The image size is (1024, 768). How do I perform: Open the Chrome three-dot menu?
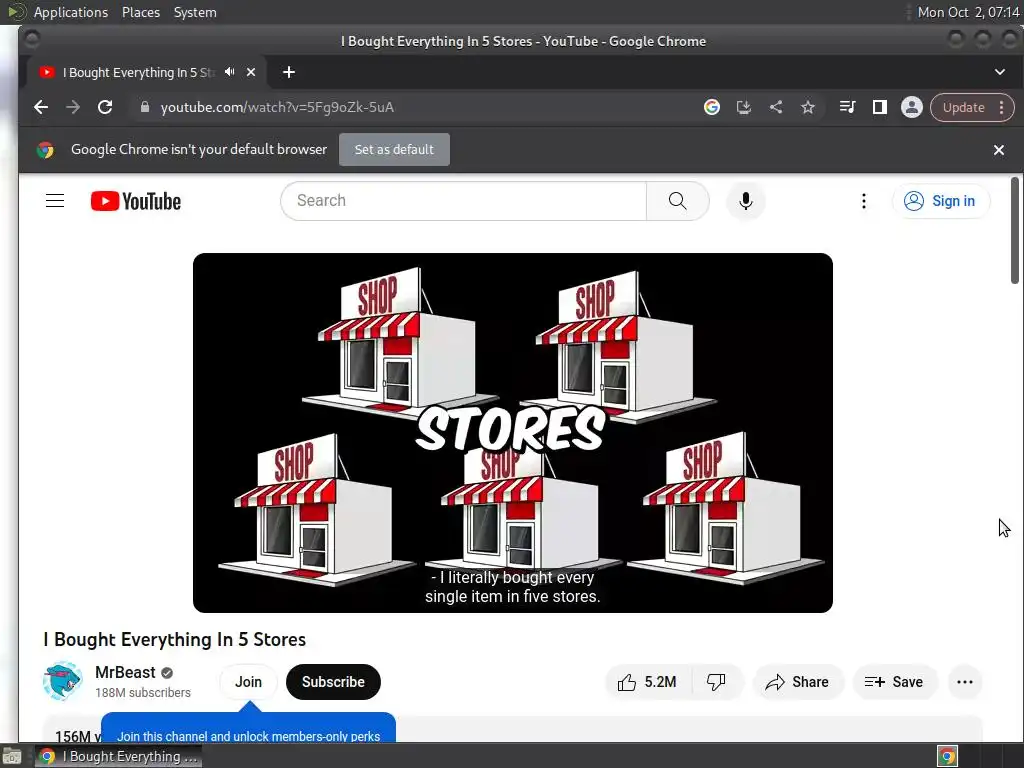pyautogui.click(x=1002, y=107)
